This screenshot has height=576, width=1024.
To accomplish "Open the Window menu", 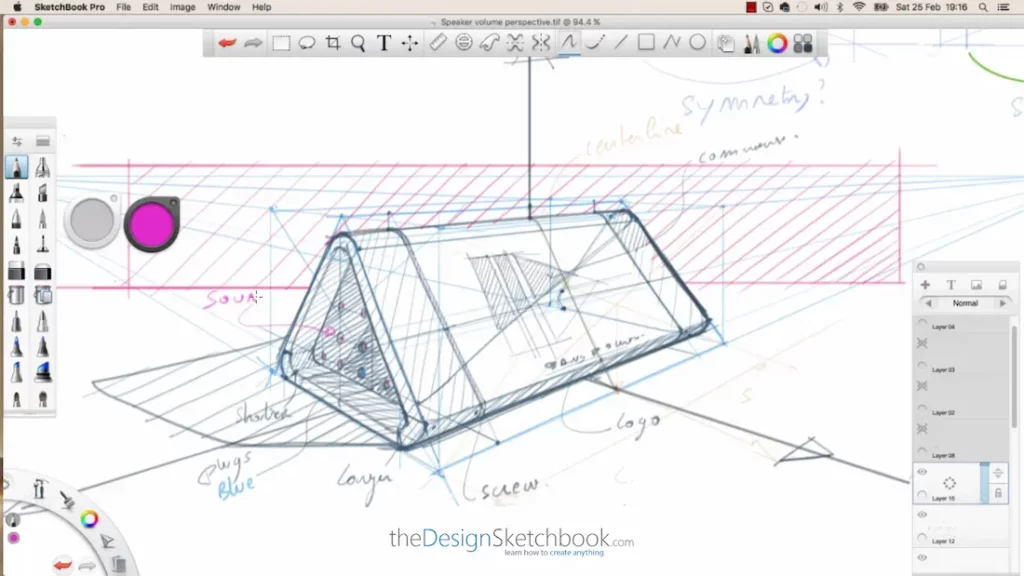I will coord(223,7).
